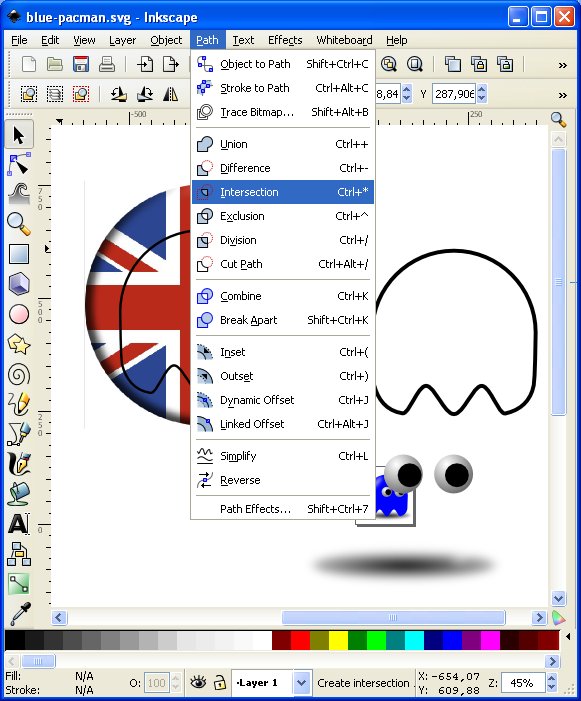Toggle color-managed view at canvas corner
The width and height of the screenshot is (581, 701).
(x=558, y=618)
